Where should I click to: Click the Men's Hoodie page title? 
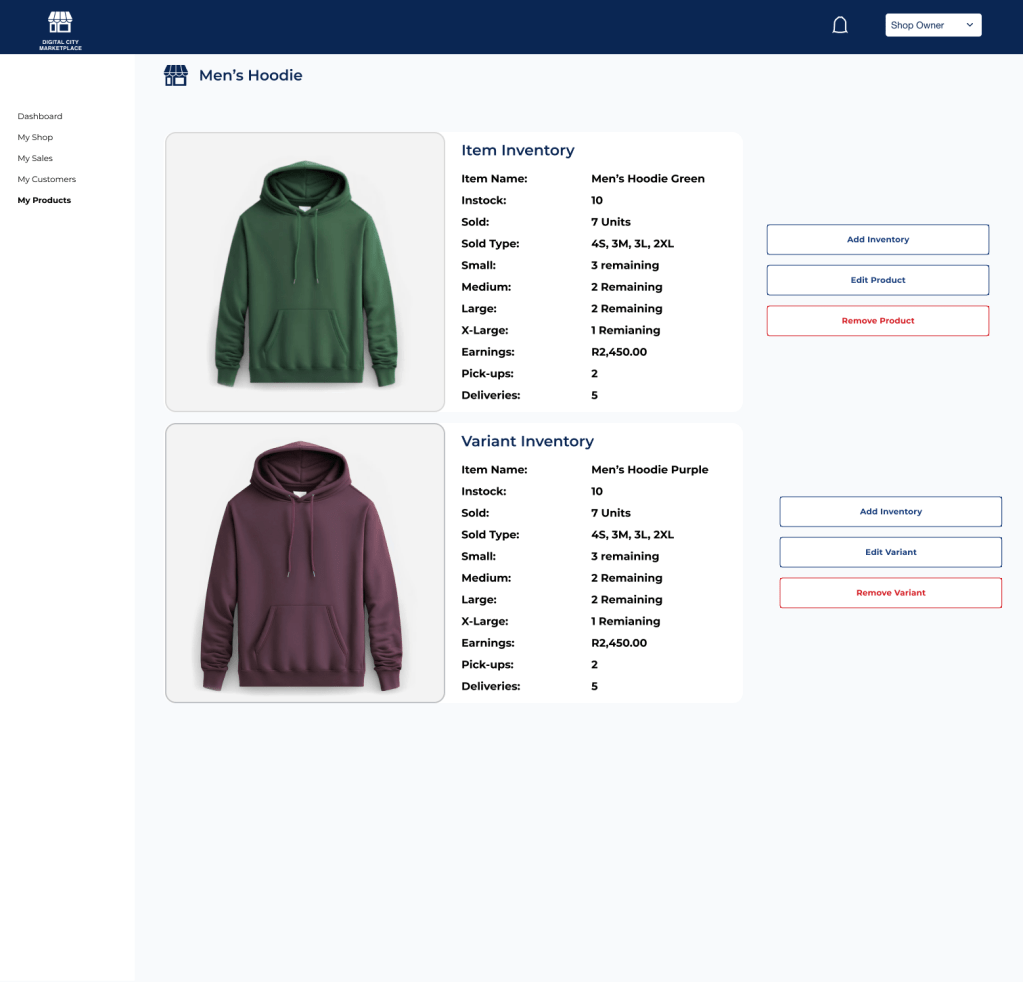(x=250, y=76)
